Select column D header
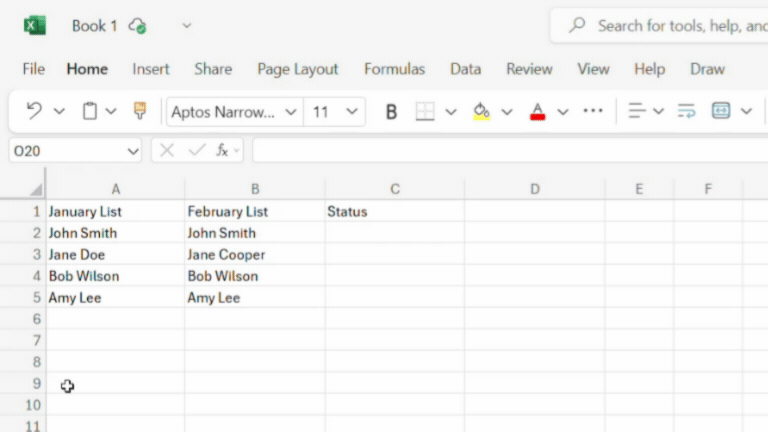768x432 pixels. (x=535, y=189)
